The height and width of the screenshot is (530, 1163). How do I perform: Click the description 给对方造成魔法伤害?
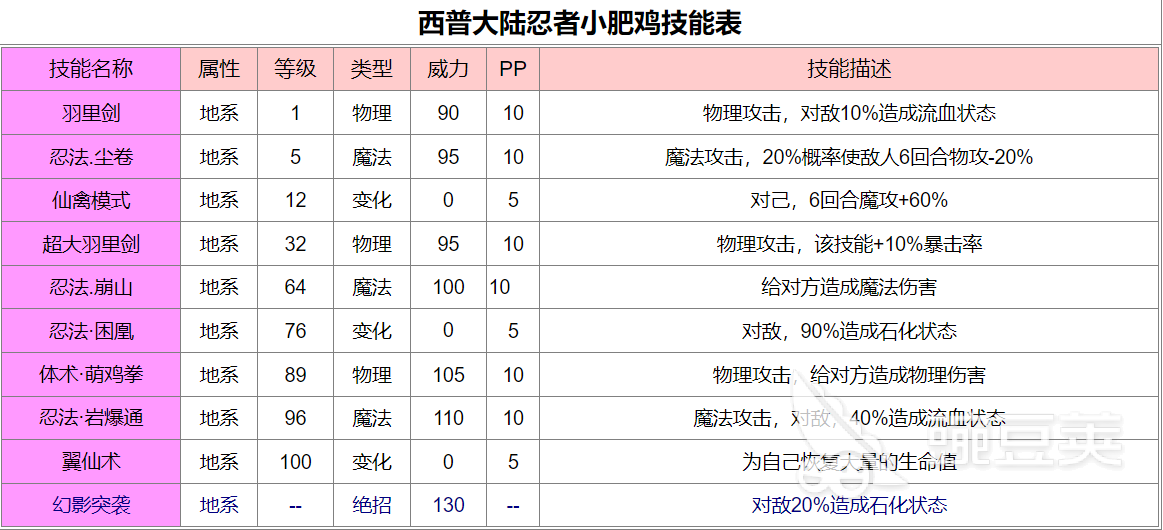click(x=849, y=288)
